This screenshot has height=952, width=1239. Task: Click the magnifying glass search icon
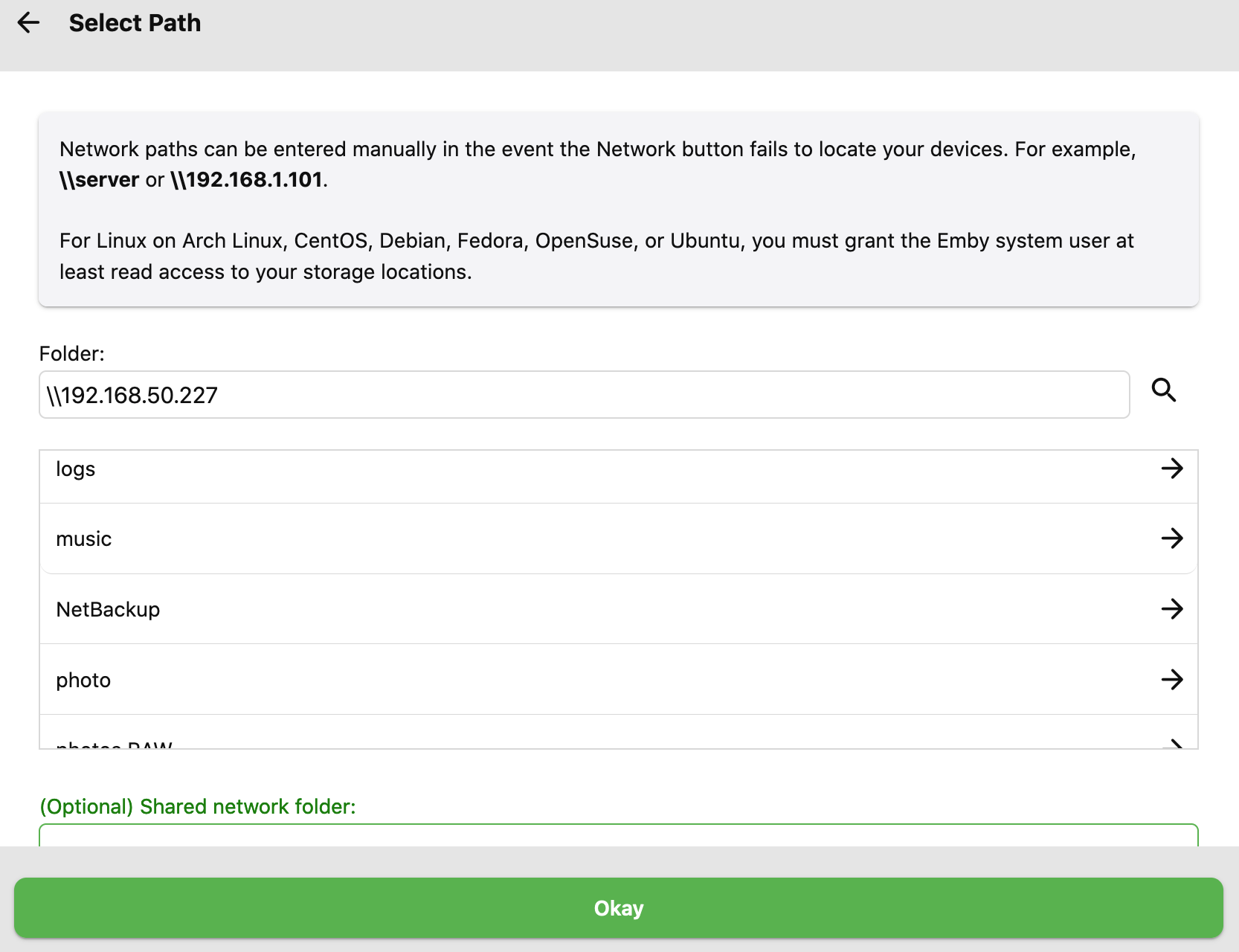click(x=1163, y=390)
